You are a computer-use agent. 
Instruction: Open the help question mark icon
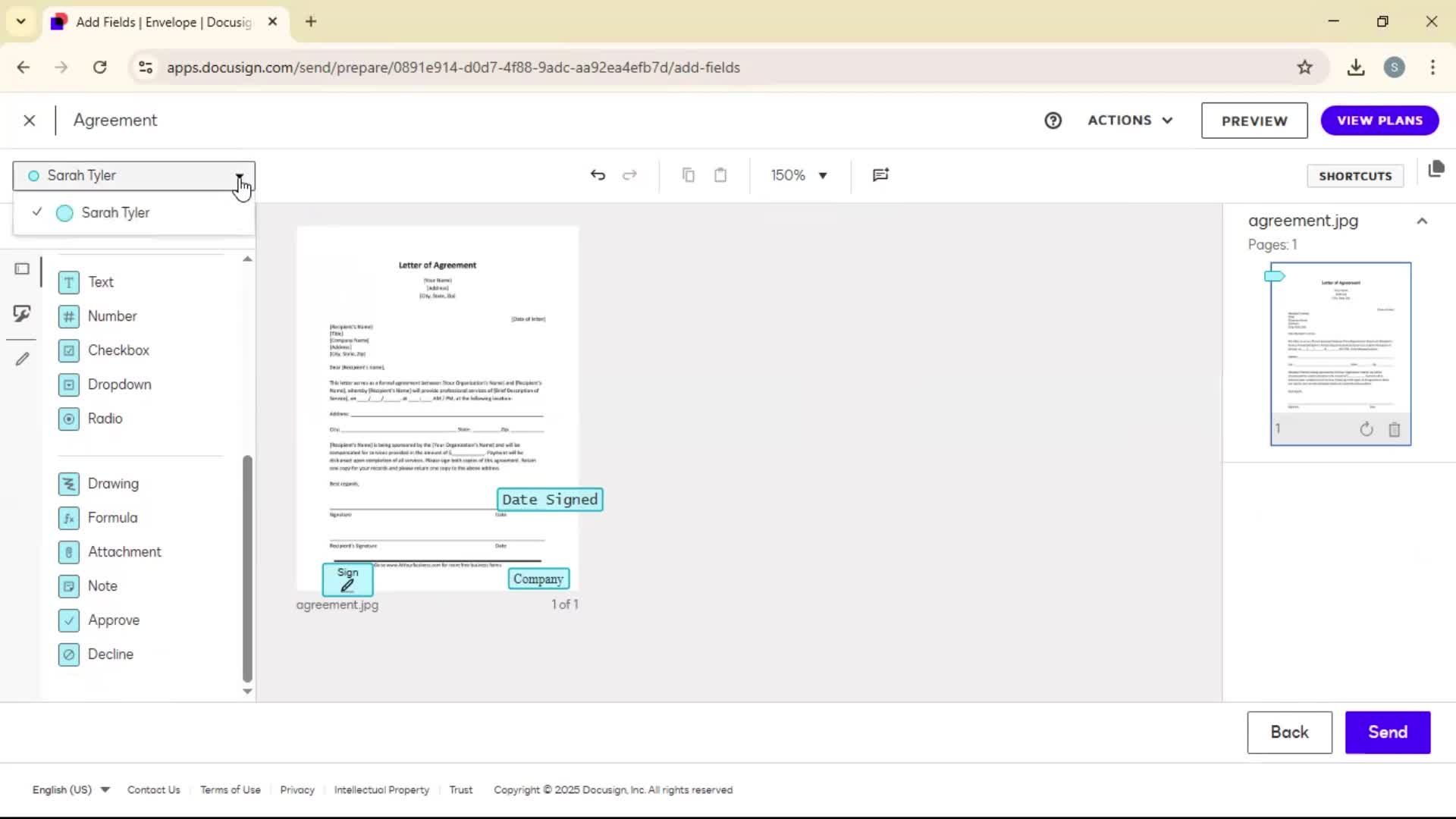(x=1053, y=121)
